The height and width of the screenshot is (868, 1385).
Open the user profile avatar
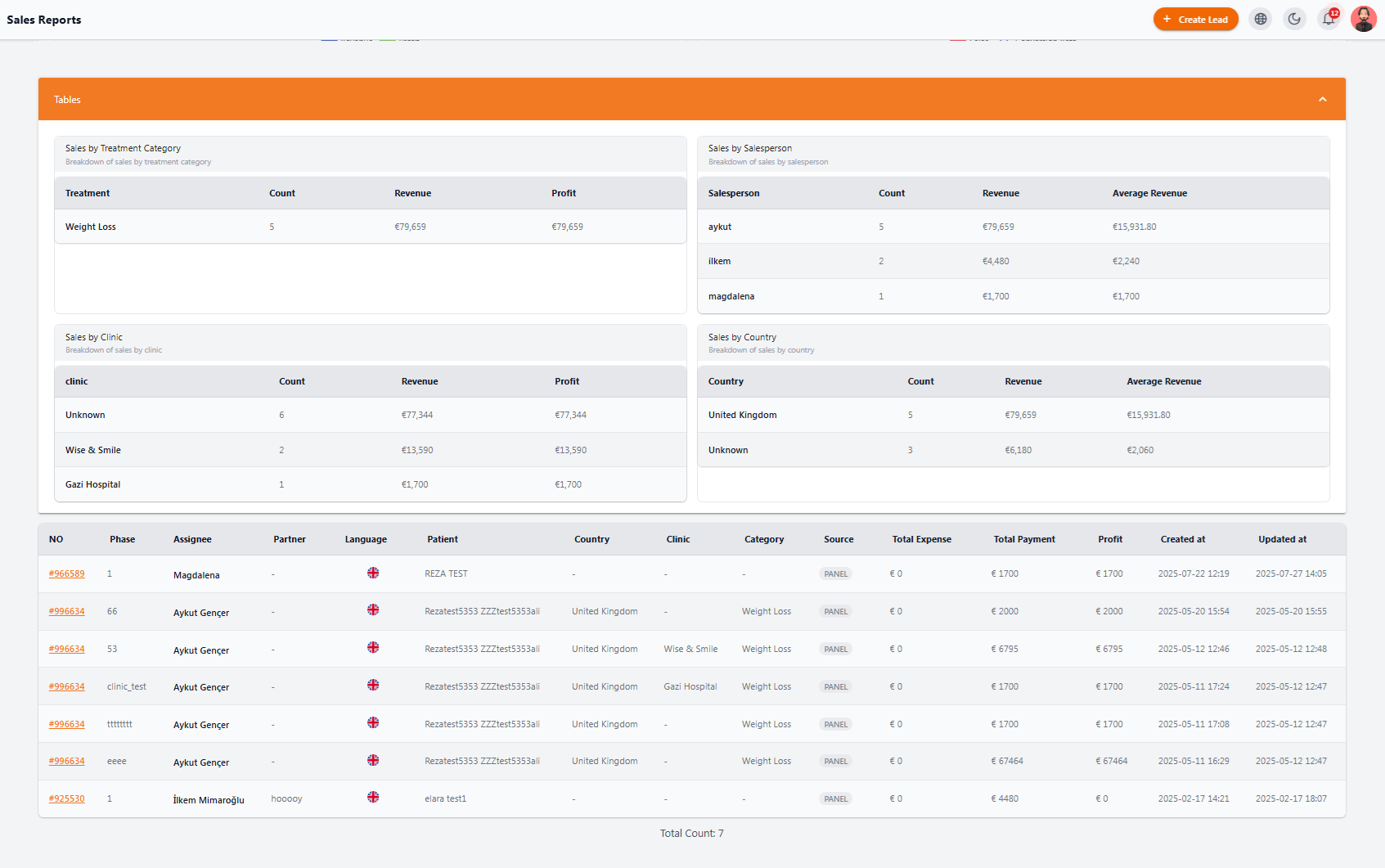[x=1363, y=19]
